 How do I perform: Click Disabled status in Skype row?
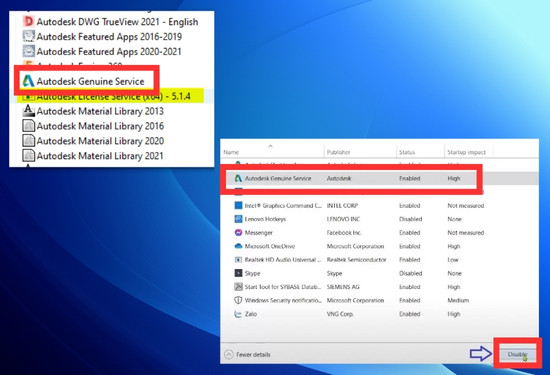(410, 273)
